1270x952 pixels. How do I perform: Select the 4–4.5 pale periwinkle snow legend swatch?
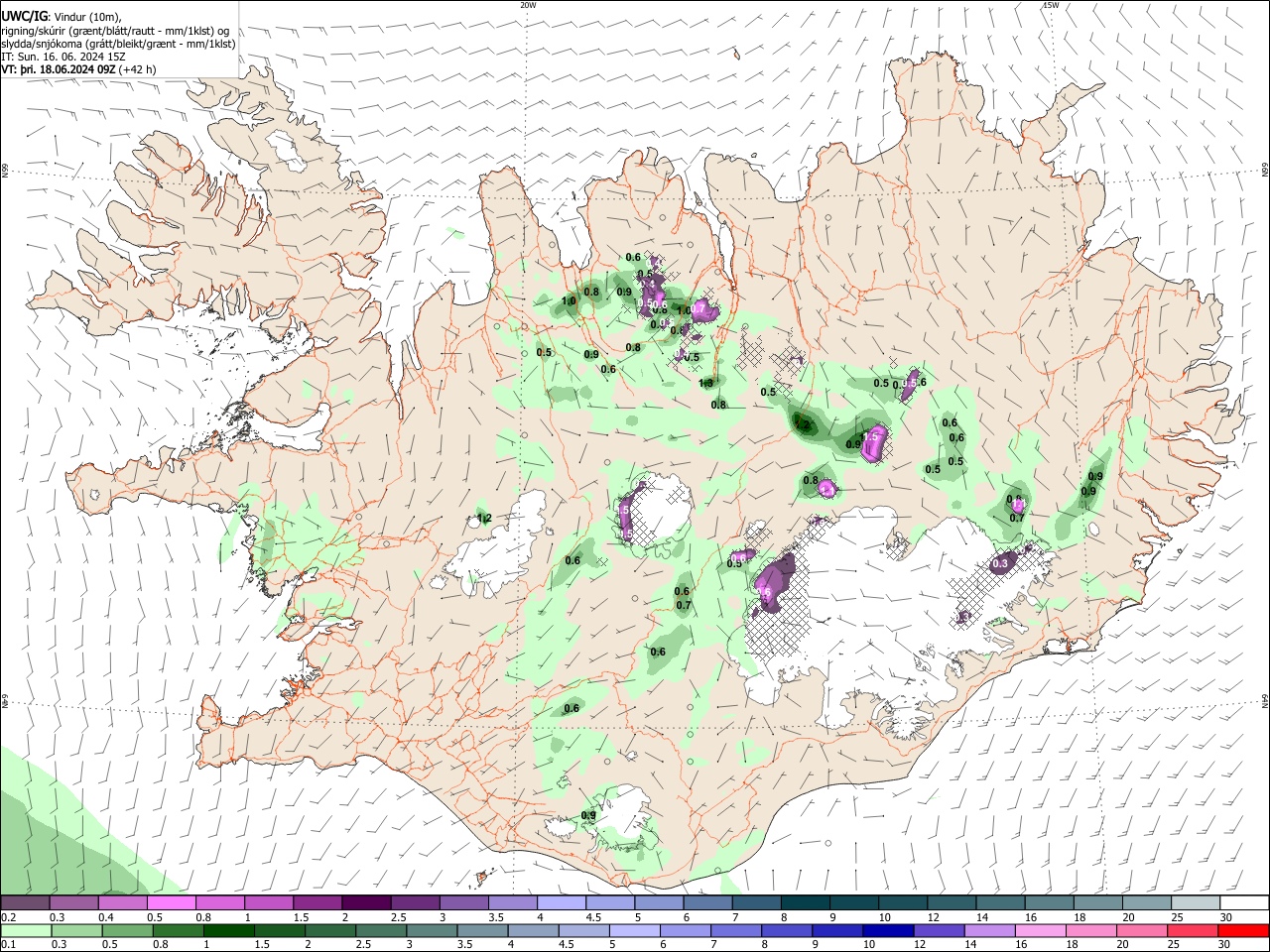562,902
